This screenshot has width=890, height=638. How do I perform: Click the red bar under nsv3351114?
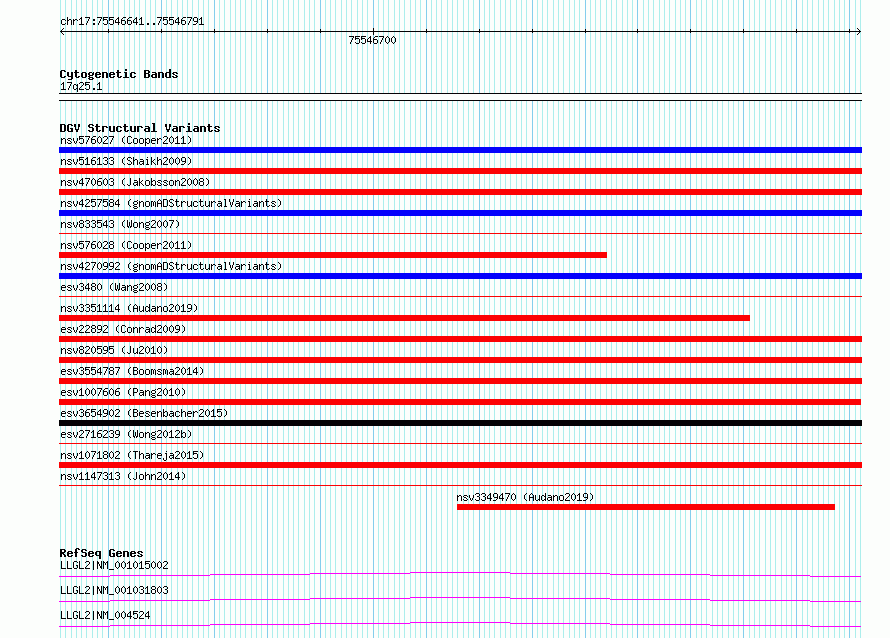[x=405, y=318]
